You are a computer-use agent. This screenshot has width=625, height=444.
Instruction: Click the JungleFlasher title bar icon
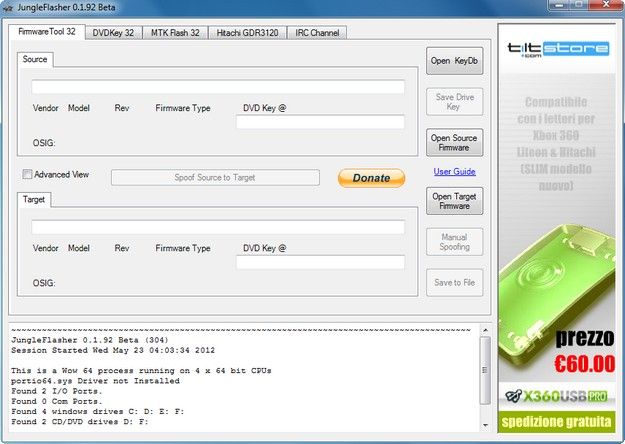(x=7, y=8)
